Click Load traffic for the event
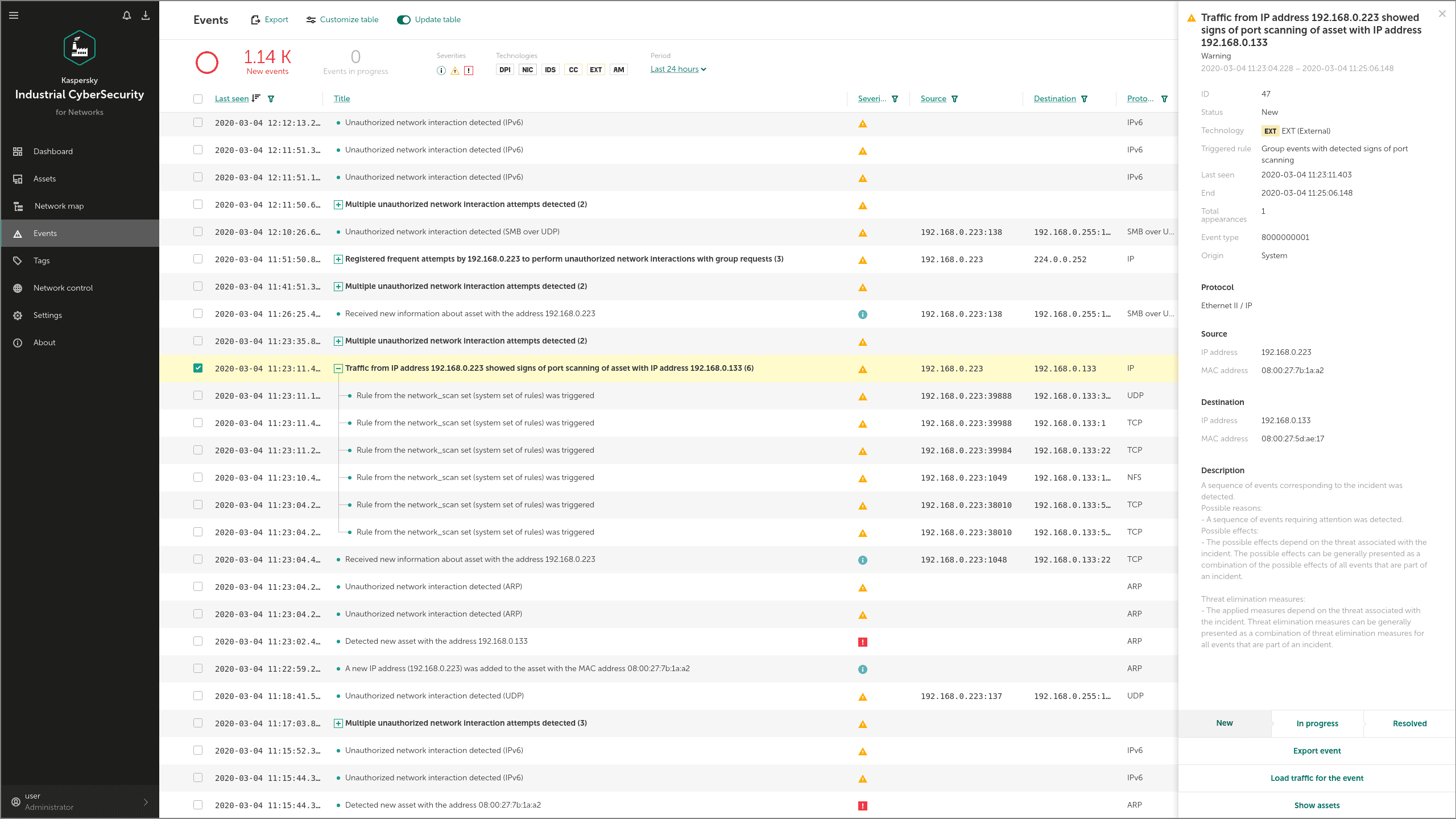This screenshot has height=819, width=1456. tap(1317, 778)
